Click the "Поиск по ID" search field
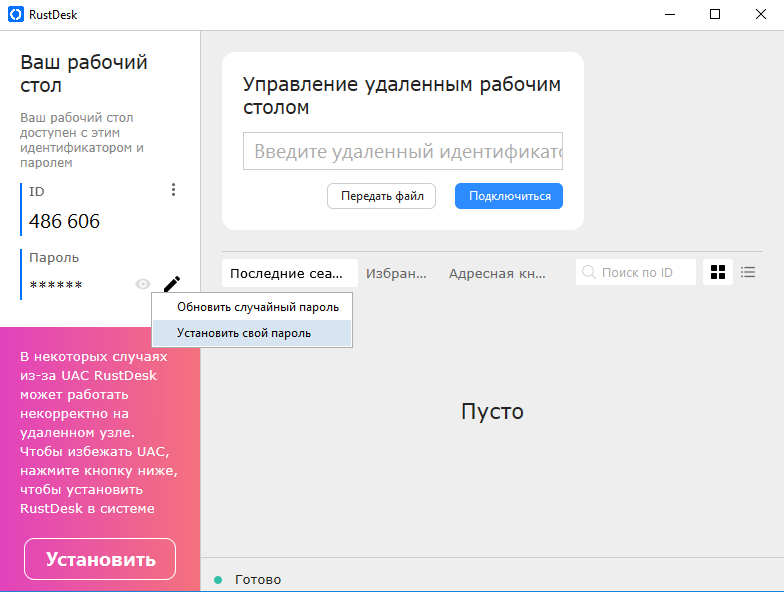 (x=636, y=272)
